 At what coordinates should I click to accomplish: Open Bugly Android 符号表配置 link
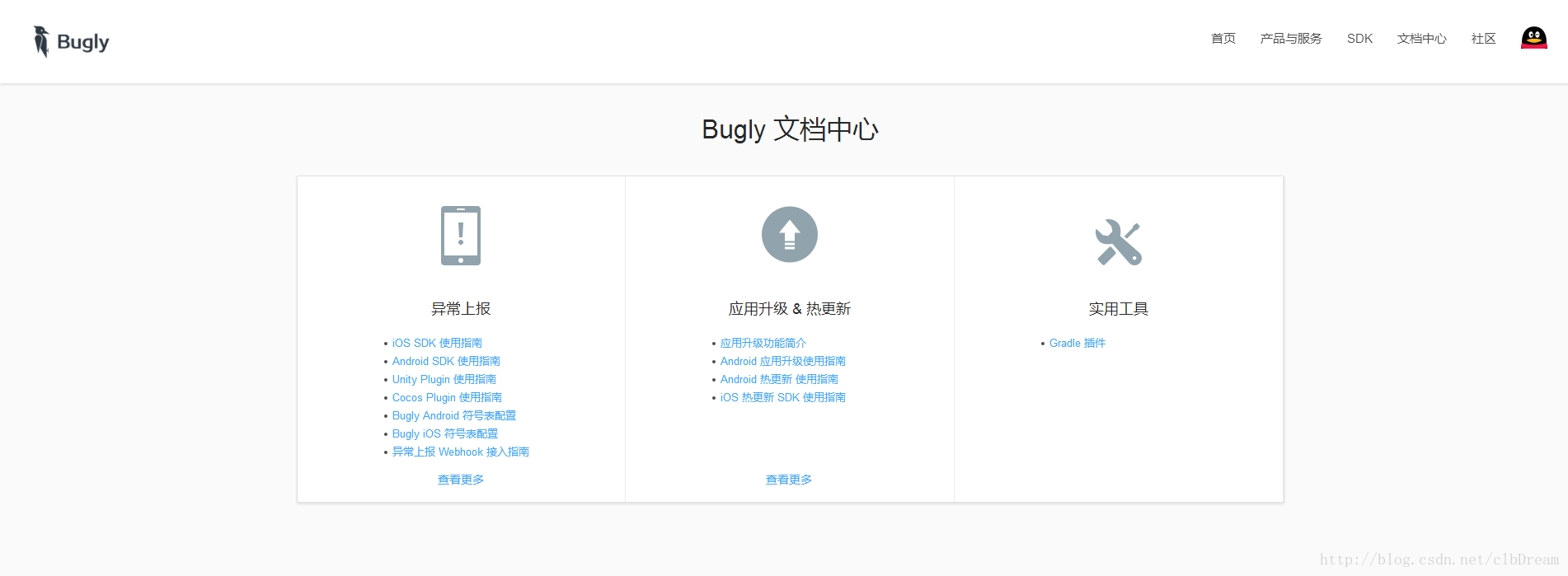[x=454, y=415]
